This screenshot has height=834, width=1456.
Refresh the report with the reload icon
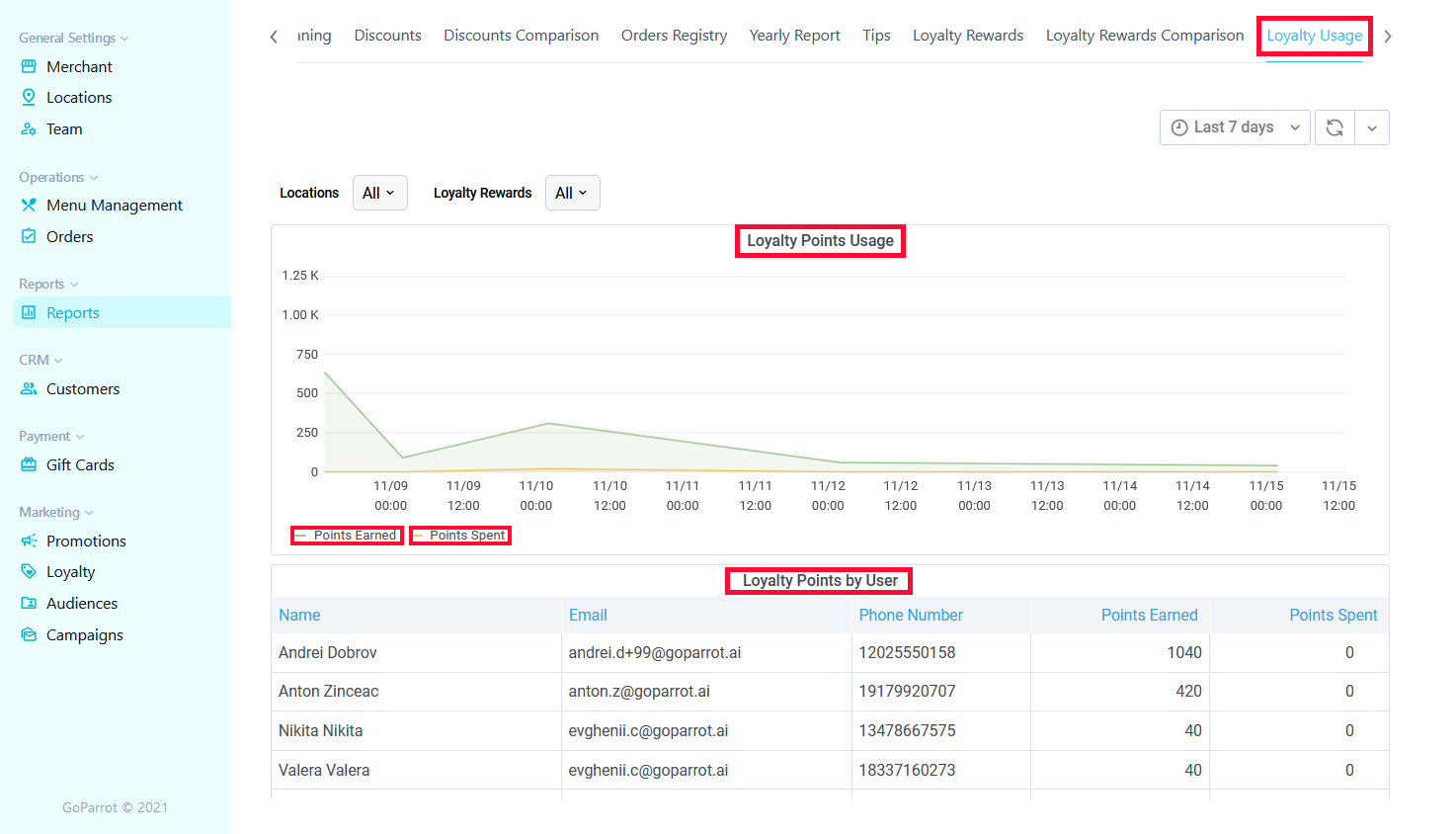point(1335,127)
